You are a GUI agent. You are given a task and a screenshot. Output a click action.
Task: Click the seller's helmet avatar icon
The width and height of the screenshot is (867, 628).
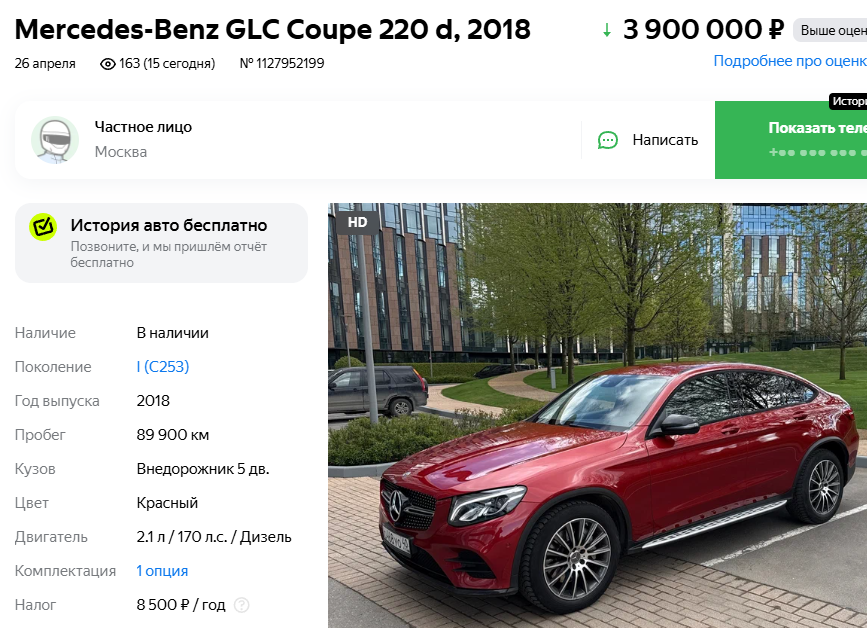(55, 140)
